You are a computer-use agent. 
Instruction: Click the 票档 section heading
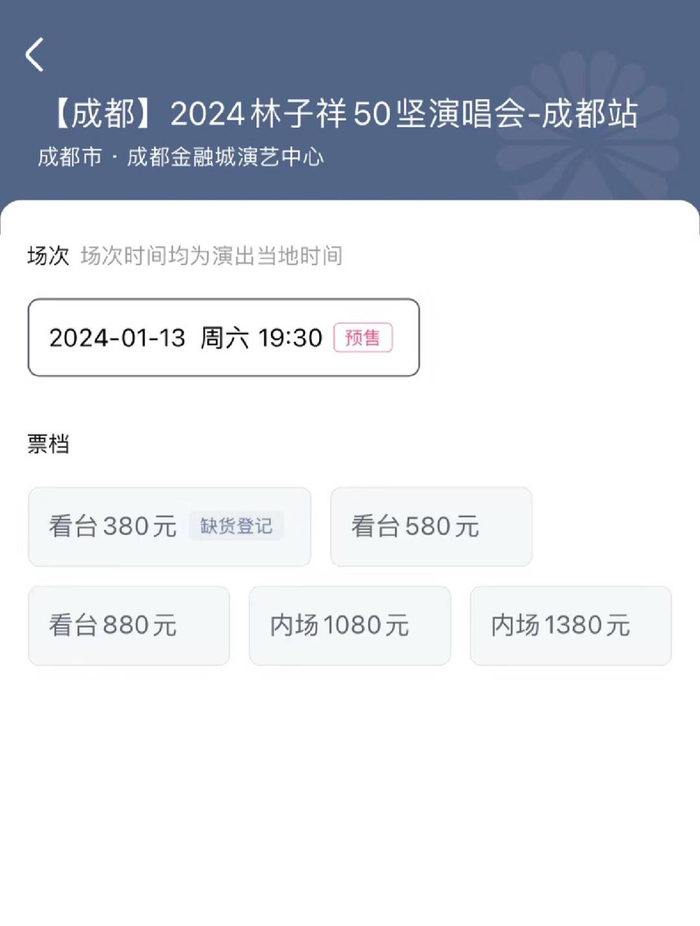click(x=48, y=445)
